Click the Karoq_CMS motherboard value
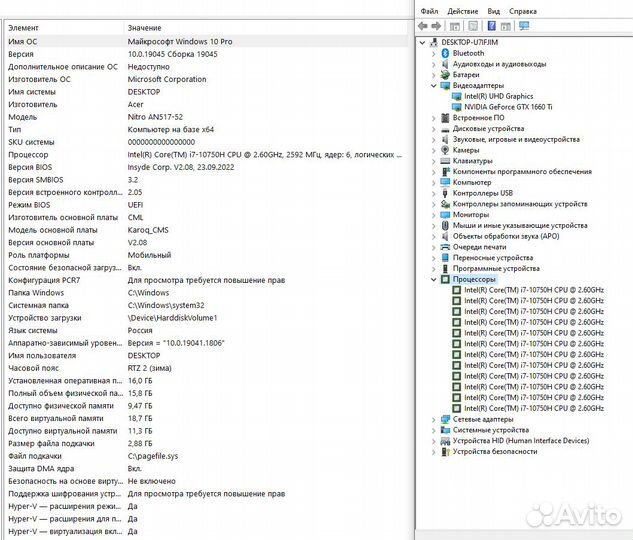 click(x=148, y=230)
